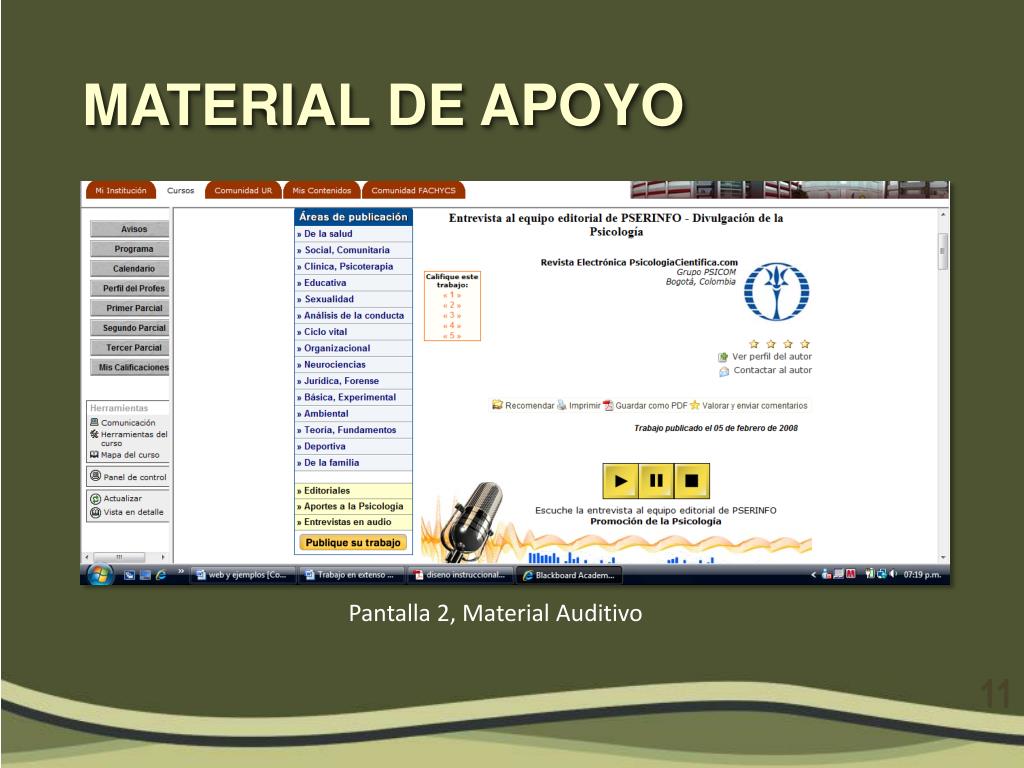Click the system tray volume icon
Screen dimensions: 1024x768
(893, 574)
